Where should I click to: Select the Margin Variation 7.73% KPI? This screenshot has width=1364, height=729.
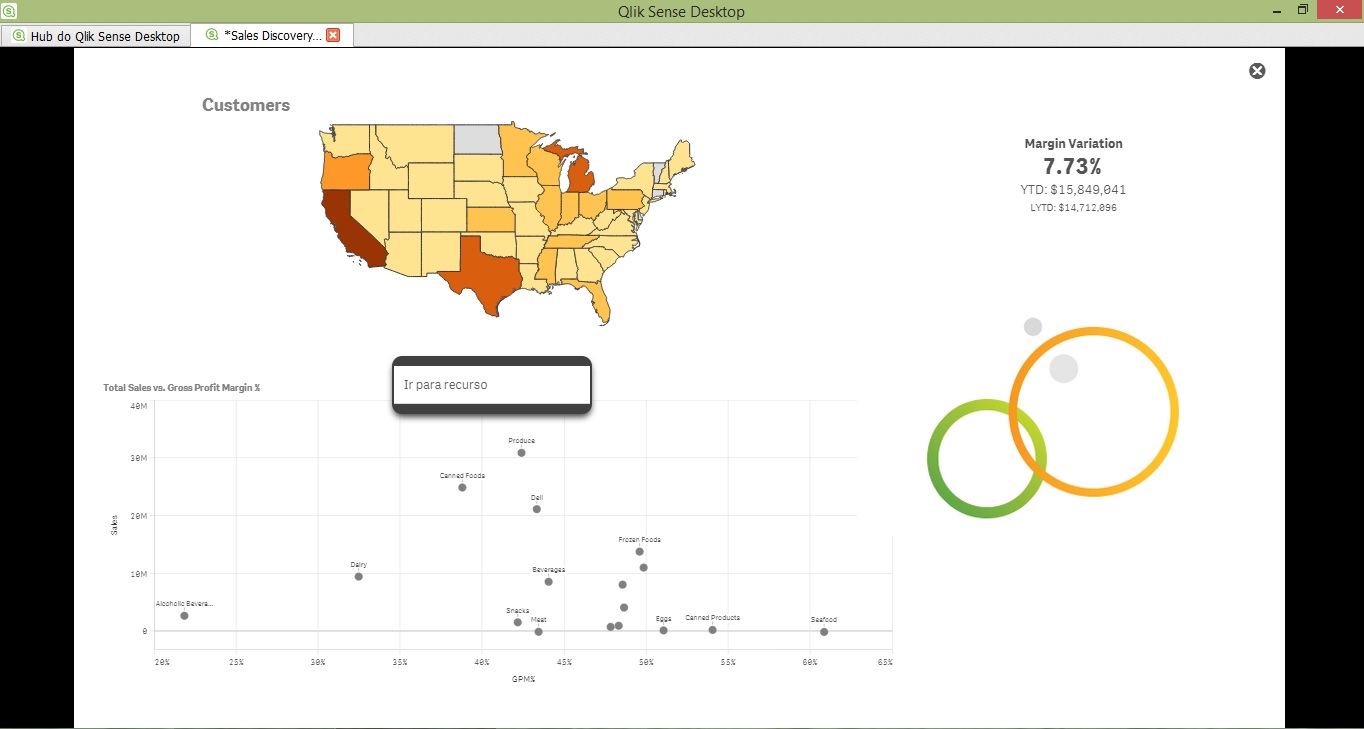point(1073,166)
